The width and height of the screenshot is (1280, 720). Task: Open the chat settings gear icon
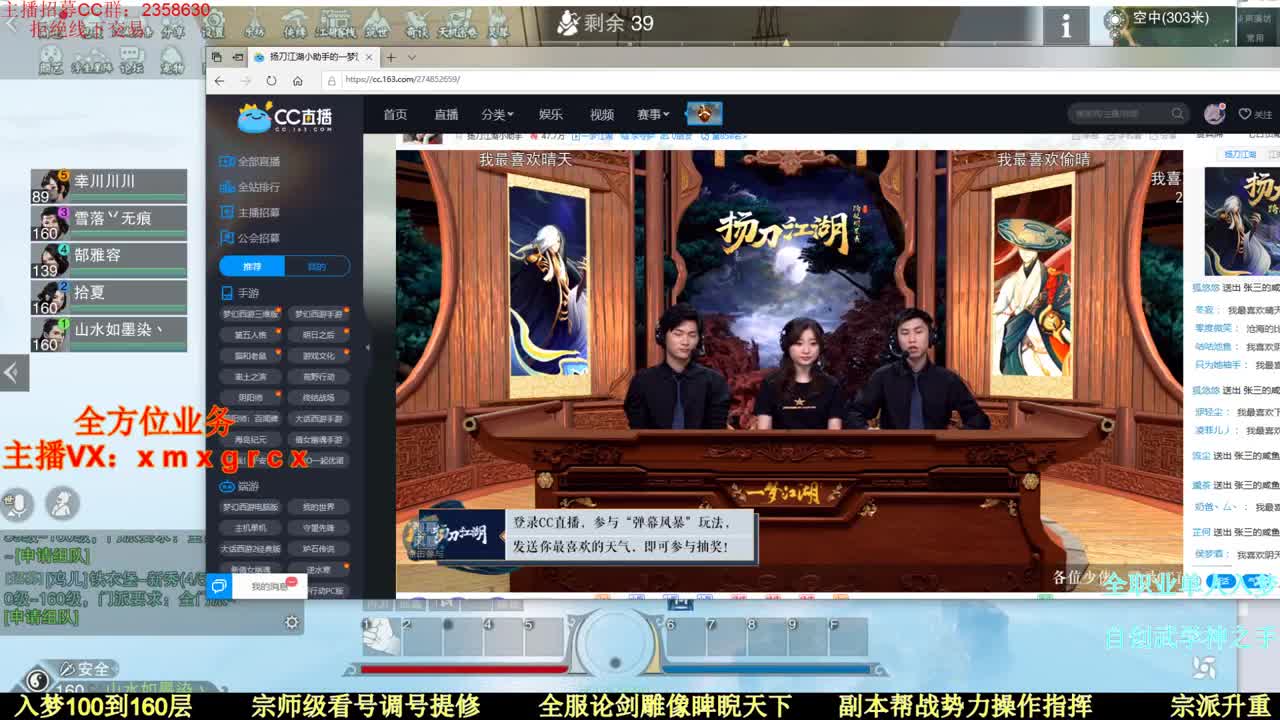click(x=291, y=622)
